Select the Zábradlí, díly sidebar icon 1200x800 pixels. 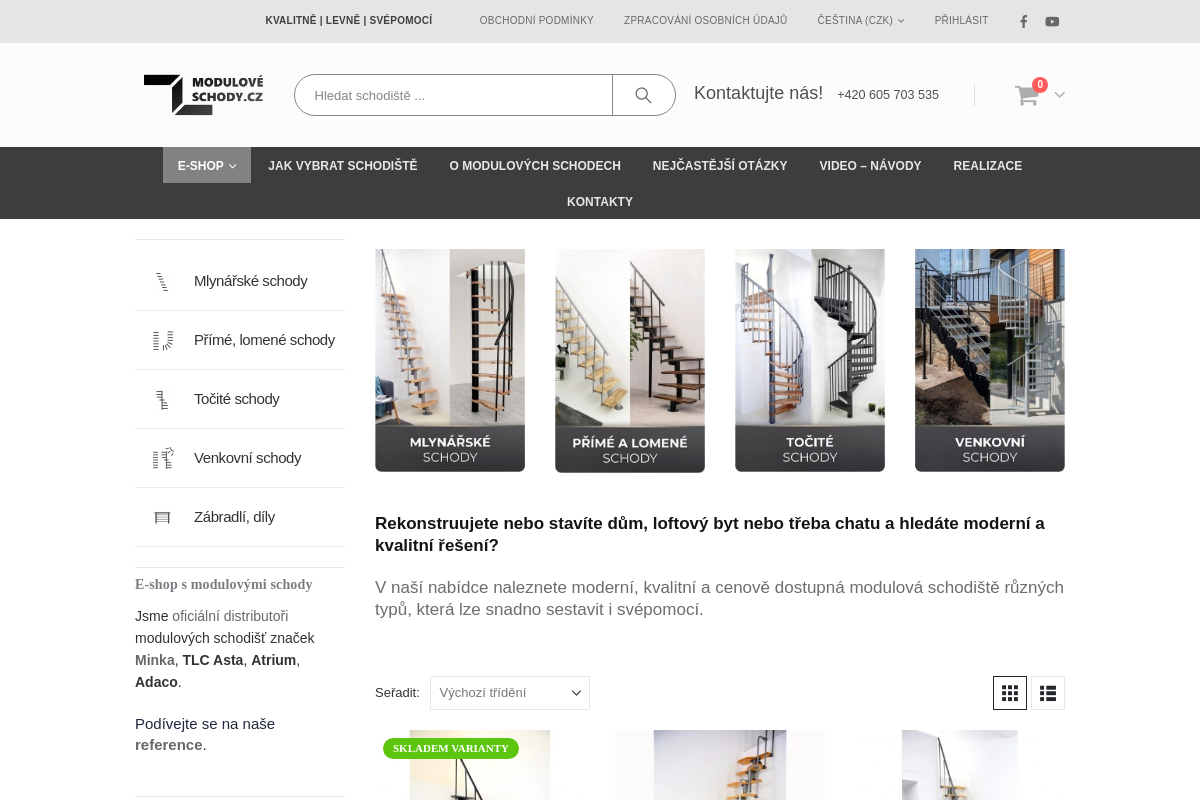point(162,518)
